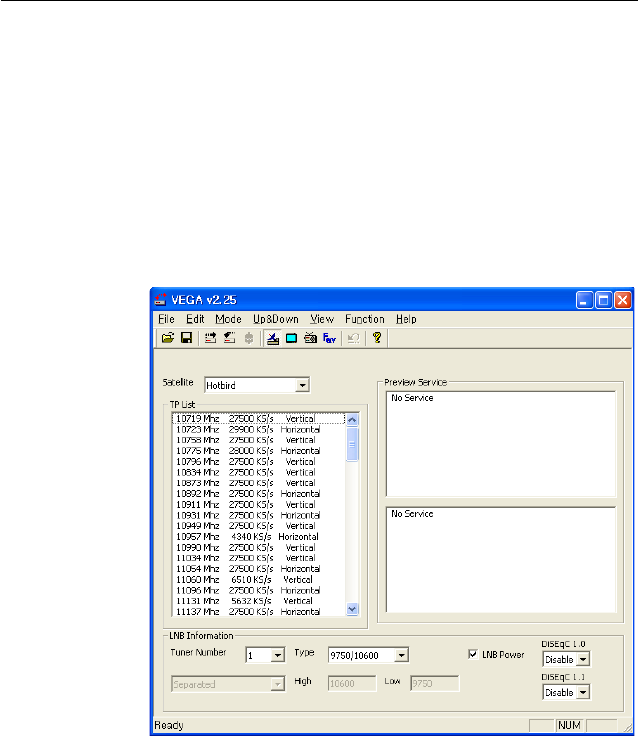The image size is (638, 736).
Task: Maximize the VEGA v2.25 window
Action: tap(604, 300)
